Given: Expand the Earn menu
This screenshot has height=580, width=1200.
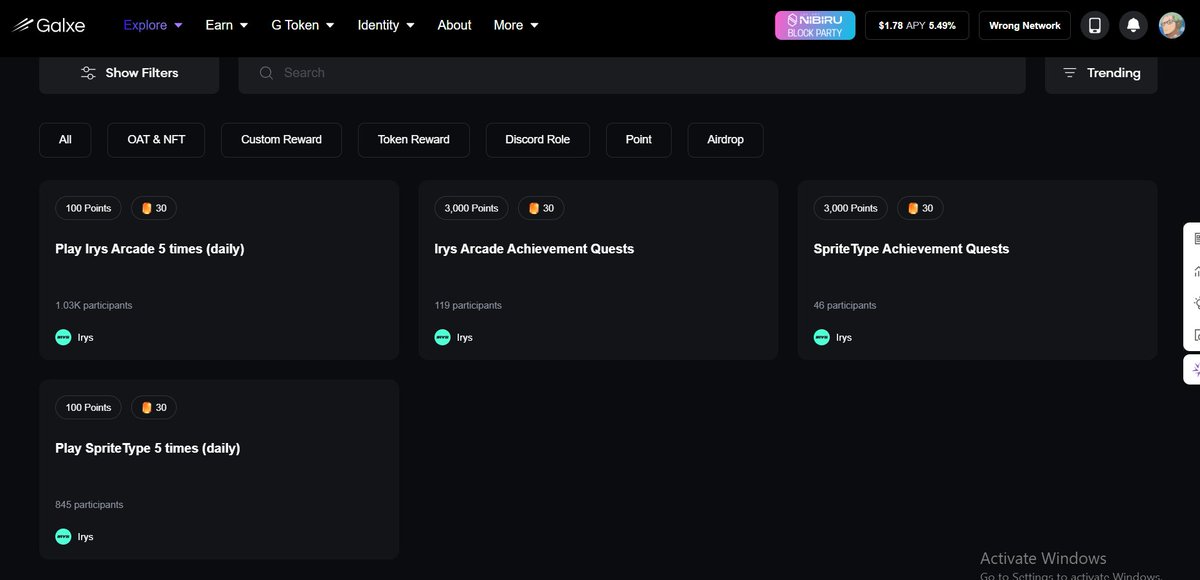Looking at the screenshot, I should tap(227, 25).
